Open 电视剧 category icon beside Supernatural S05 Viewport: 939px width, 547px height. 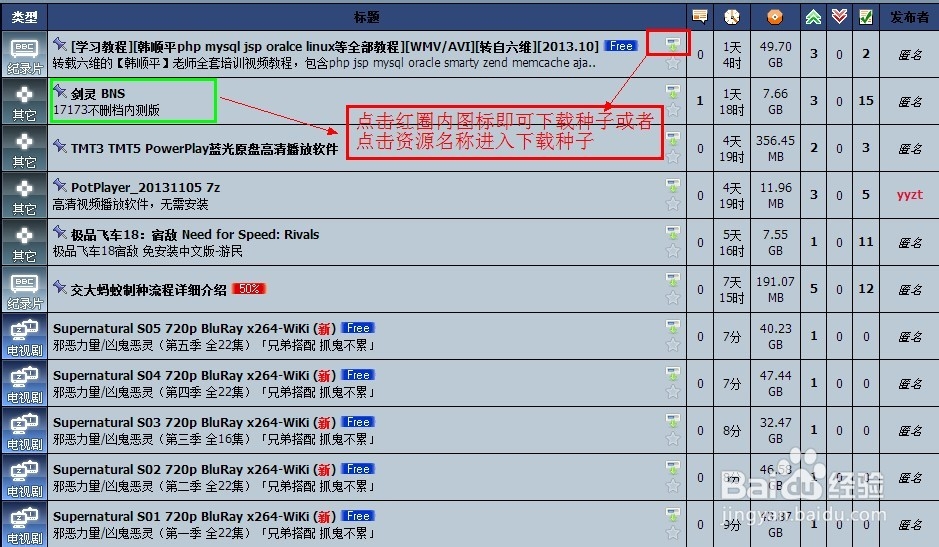click(24, 337)
